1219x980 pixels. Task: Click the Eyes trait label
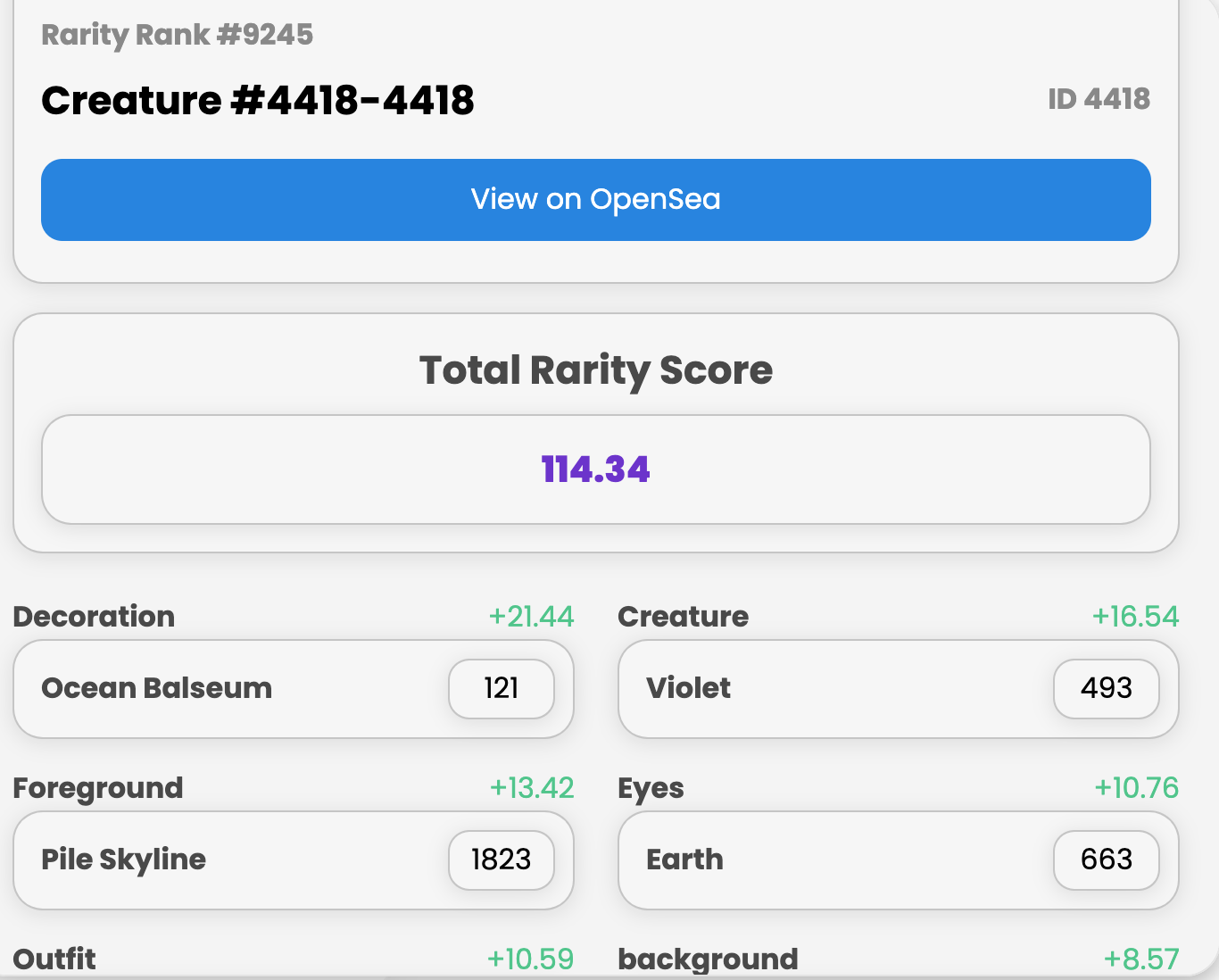(651, 788)
